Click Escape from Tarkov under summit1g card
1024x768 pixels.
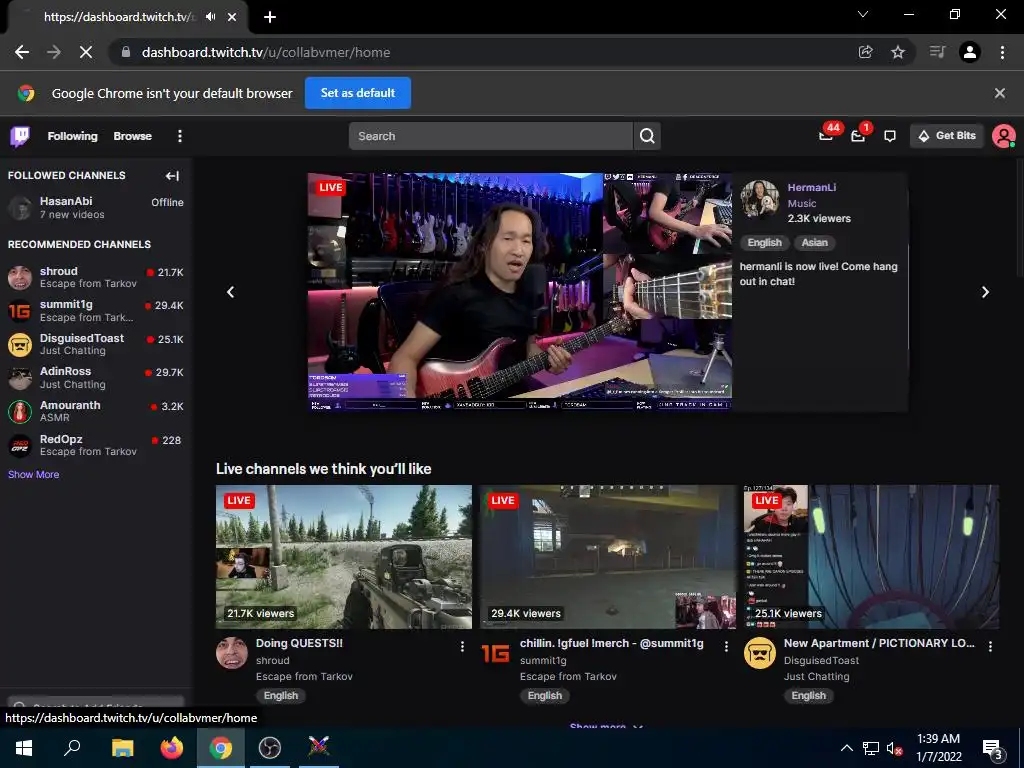(x=568, y=677)
